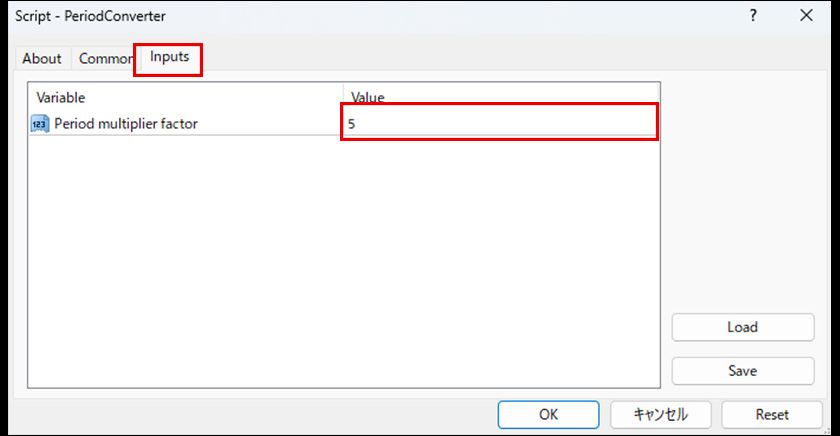
Task: Select the Inputs tab
Action: pos(169,57)
